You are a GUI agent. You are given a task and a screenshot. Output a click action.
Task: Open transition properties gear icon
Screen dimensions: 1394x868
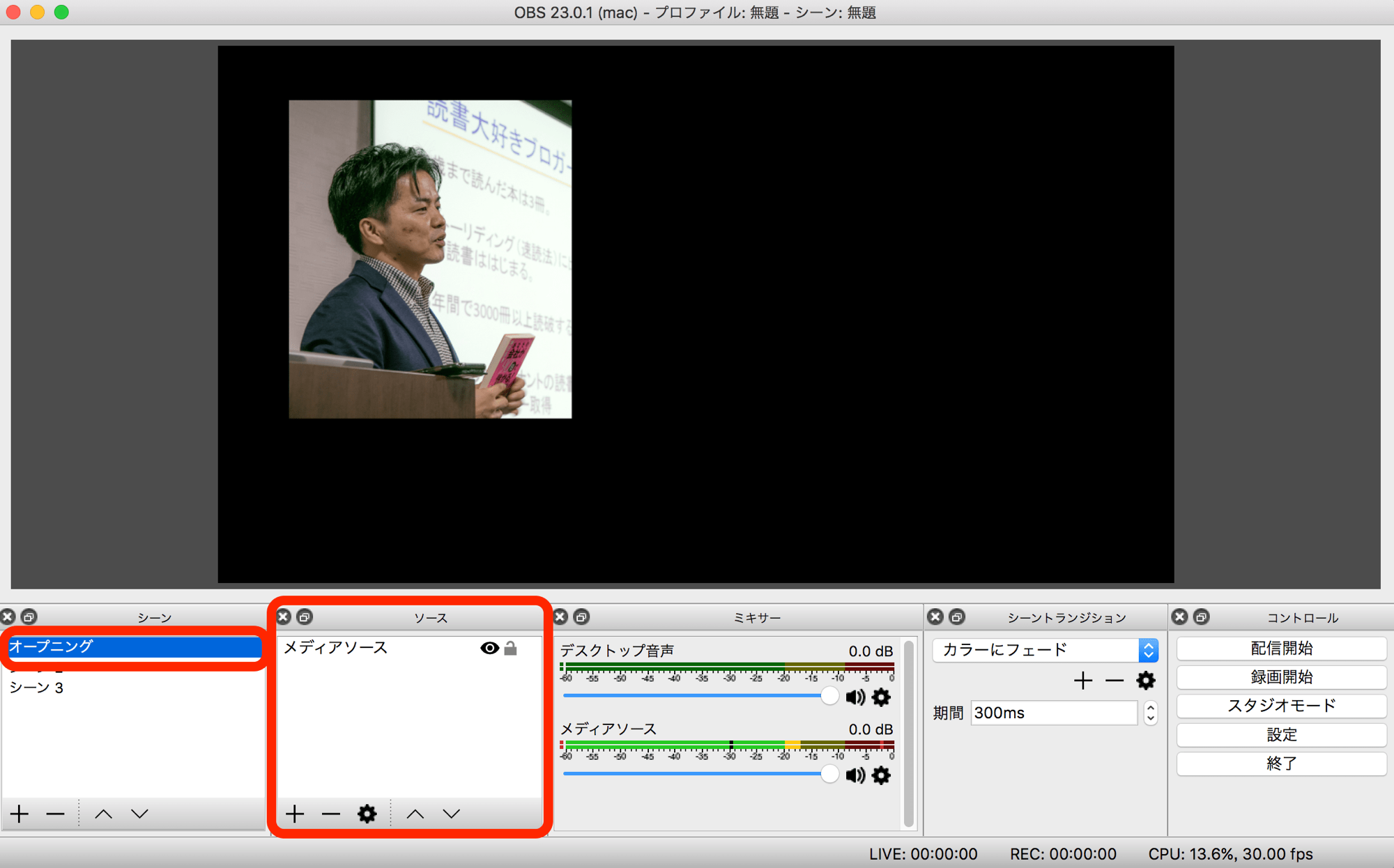pyautogui.click(x=1146, y=681)
